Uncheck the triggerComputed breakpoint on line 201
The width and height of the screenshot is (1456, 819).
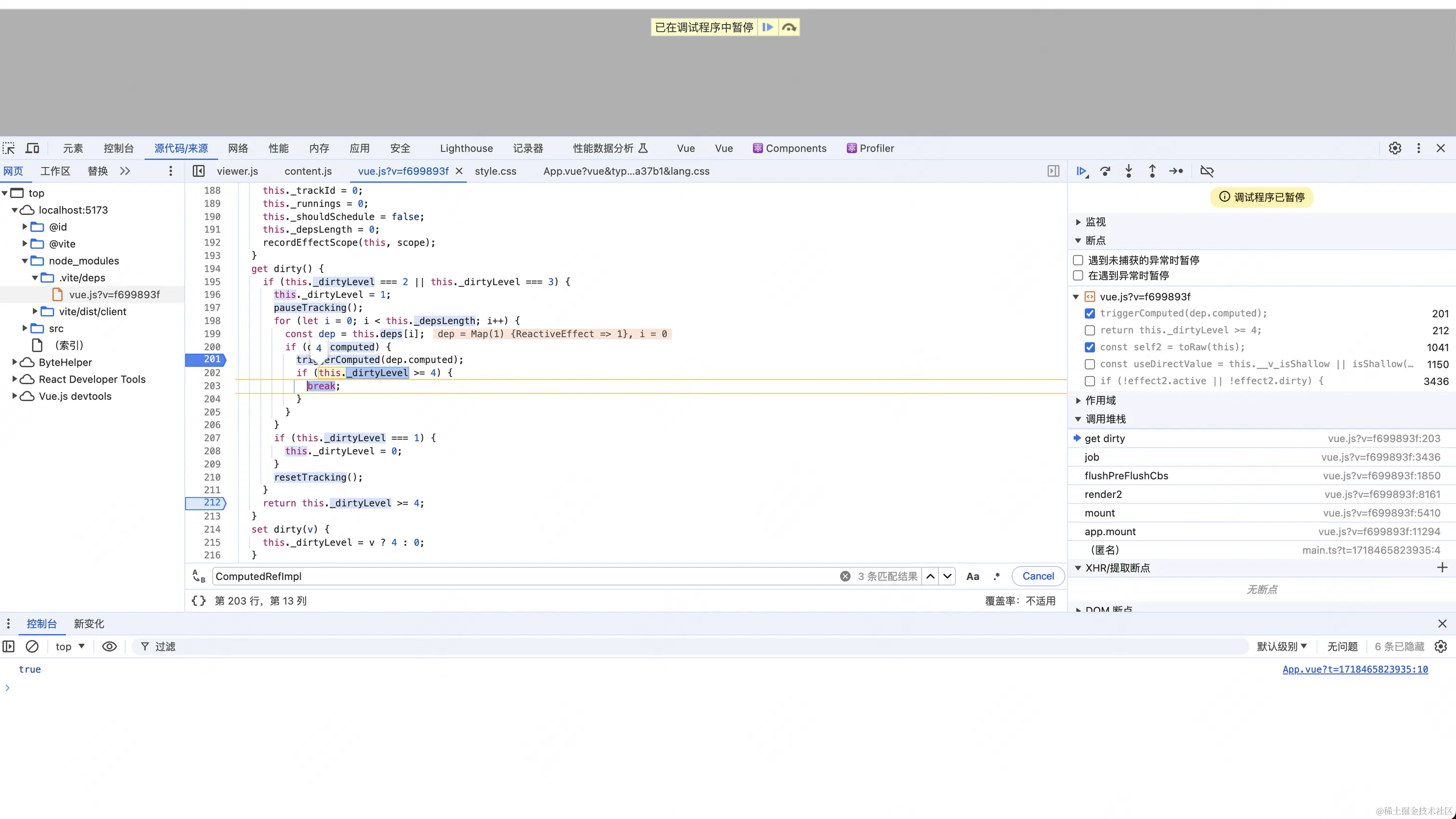[x=1090, y=313]
